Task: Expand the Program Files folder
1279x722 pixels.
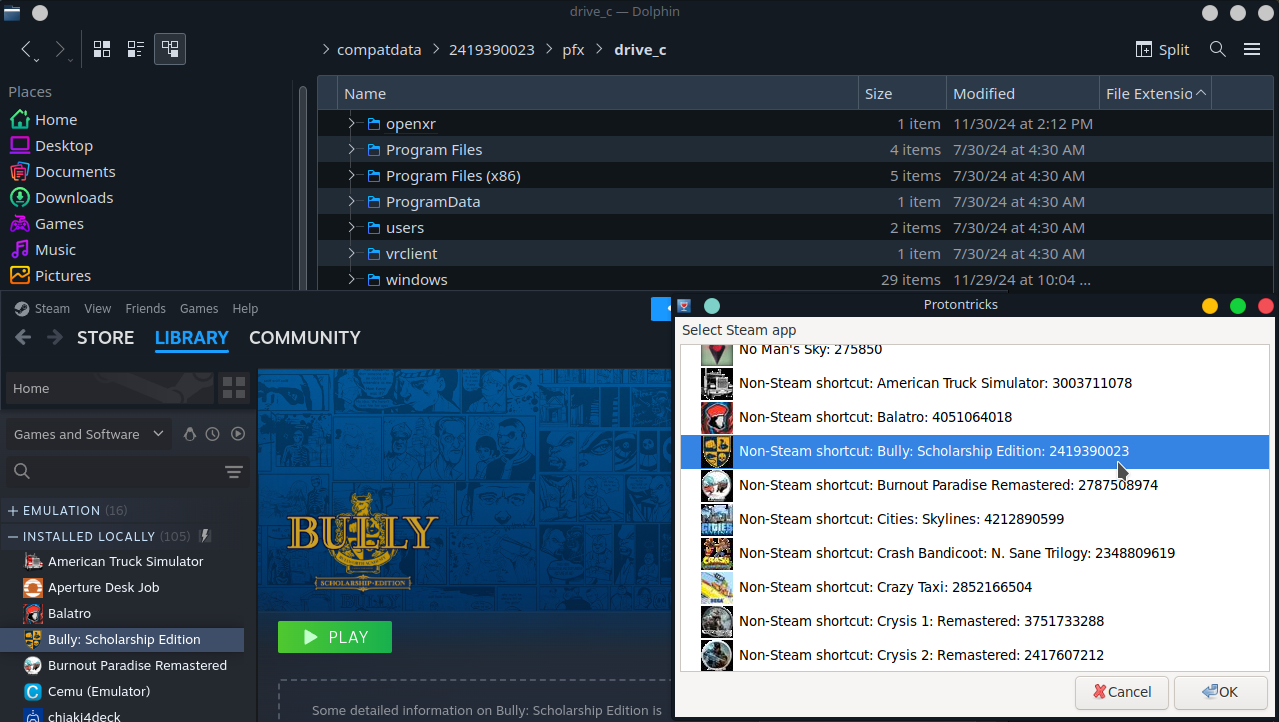Action: (x=351, y=149)
